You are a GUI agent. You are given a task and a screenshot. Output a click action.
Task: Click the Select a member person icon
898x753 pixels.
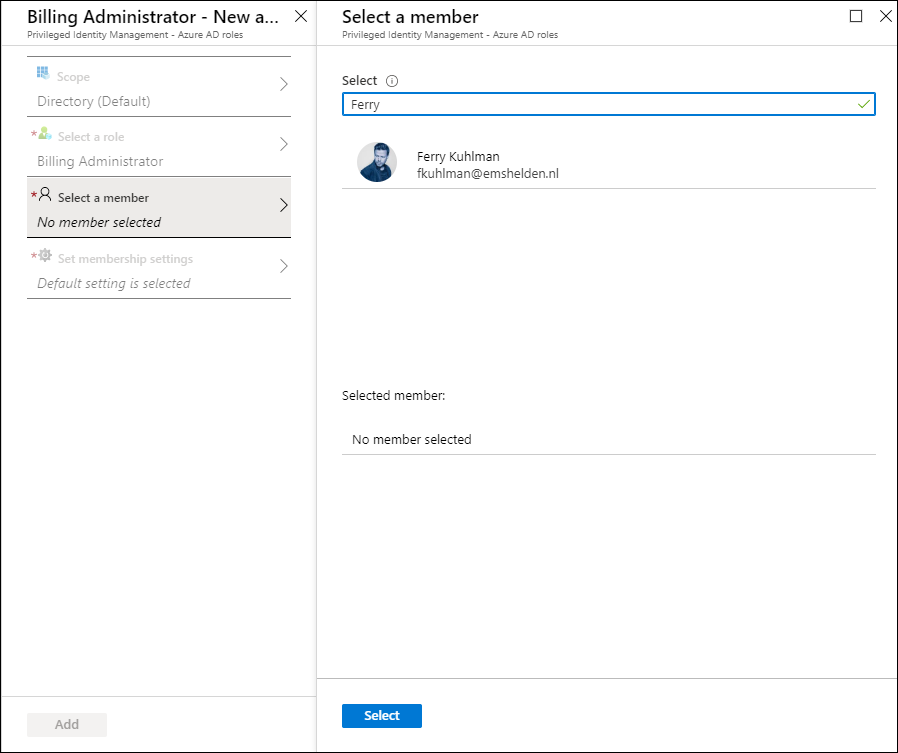pyautogui.click(x=45, y=194)
